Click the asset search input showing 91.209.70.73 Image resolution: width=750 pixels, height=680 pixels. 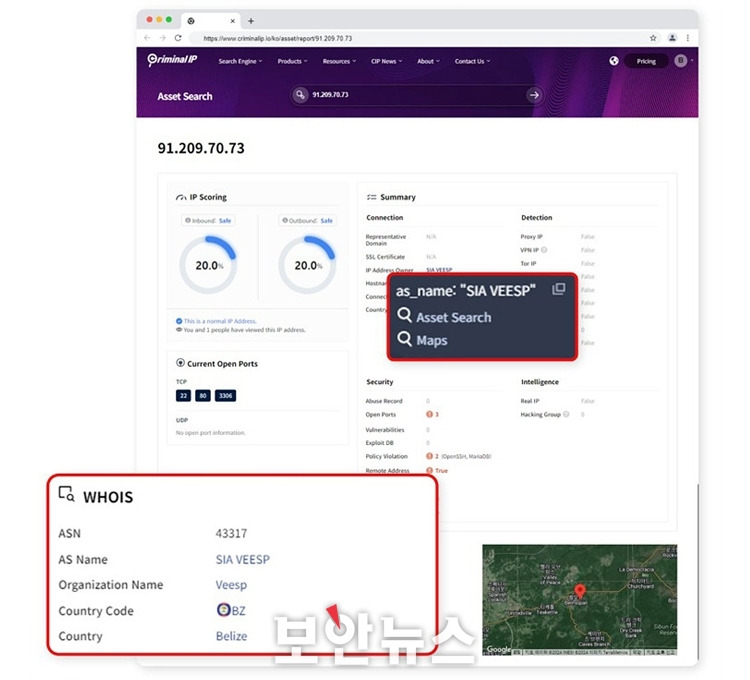coord(416,95)
